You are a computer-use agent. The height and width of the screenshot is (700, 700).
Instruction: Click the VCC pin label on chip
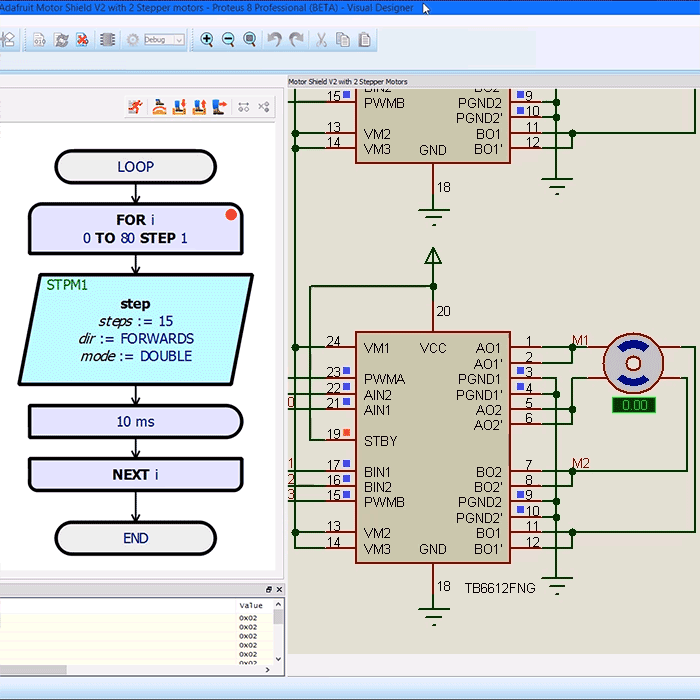pyautogui.click(x=433, y=348)
